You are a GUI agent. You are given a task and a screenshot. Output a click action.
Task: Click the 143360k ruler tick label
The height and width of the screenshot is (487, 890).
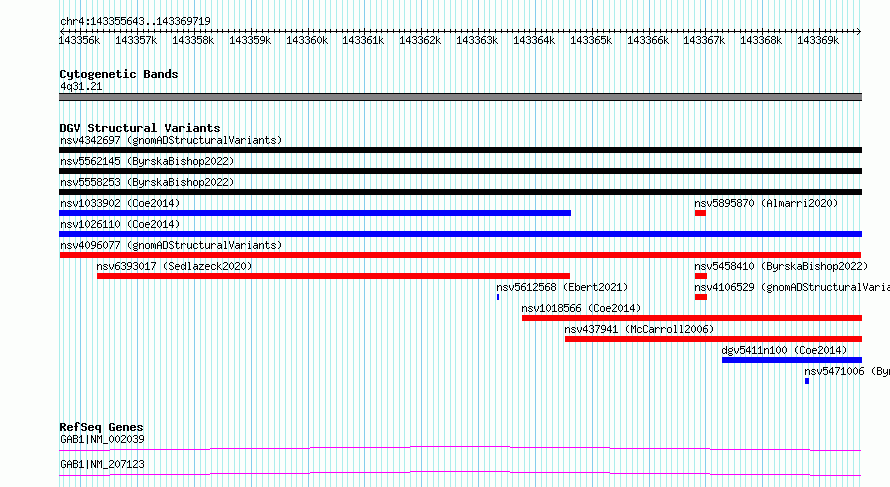[307, 40]
